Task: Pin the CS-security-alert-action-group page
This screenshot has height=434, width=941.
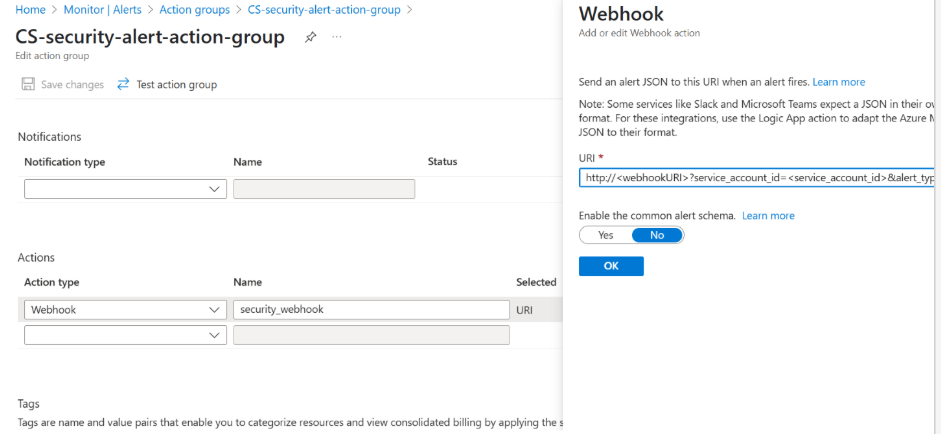Action: click(x=310, y=37)
